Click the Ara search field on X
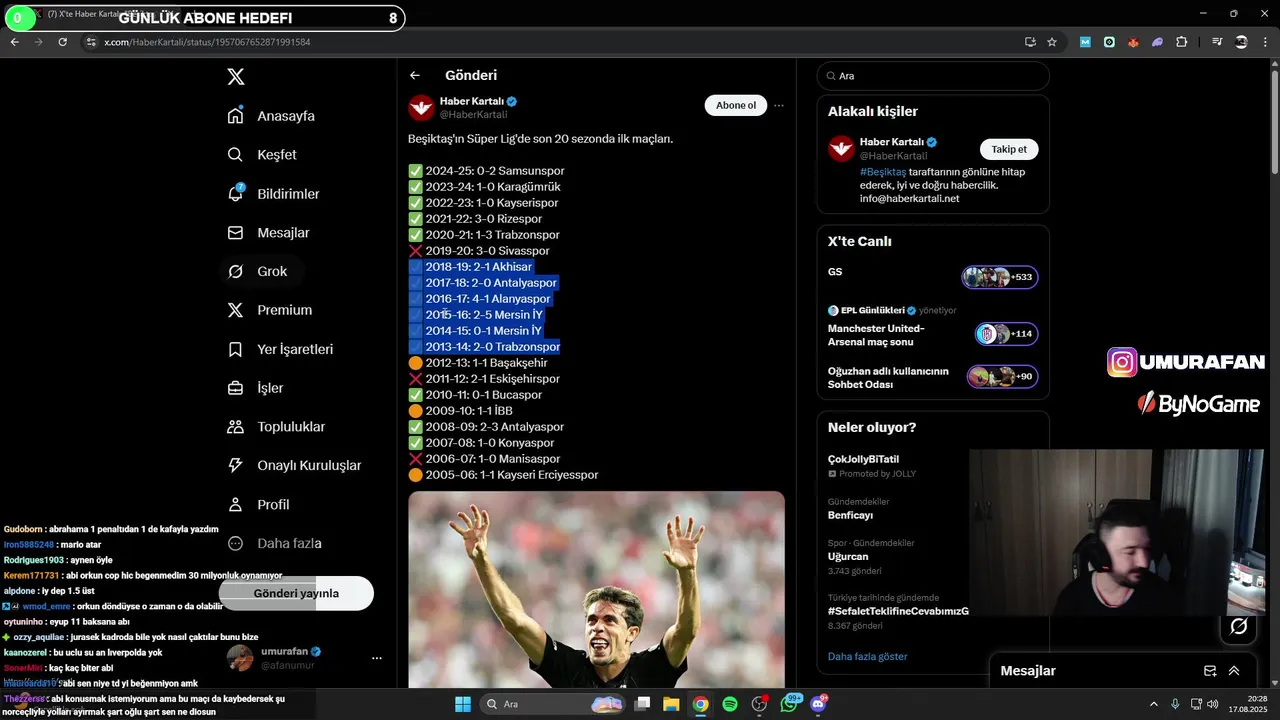The height and width of the screenshot is (720, 1280). click(933, 76)
